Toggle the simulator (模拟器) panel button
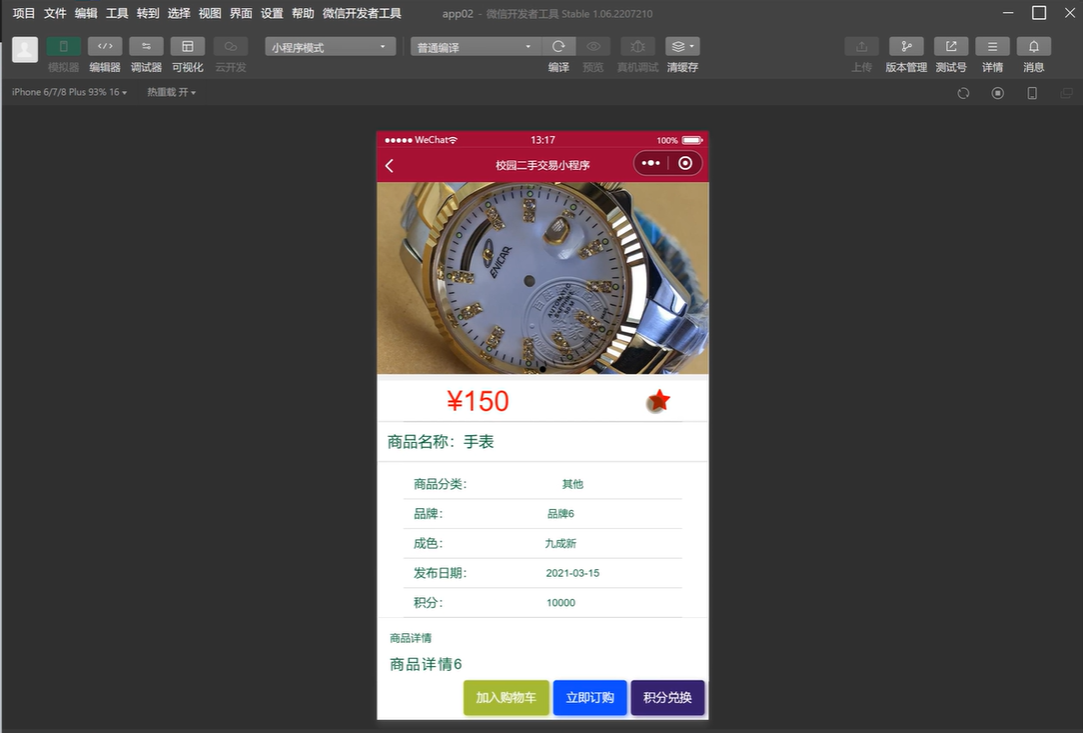Image resolution: width=1083 pixels, height=733 pixels. pyautogui.click(x=63, y=47)
